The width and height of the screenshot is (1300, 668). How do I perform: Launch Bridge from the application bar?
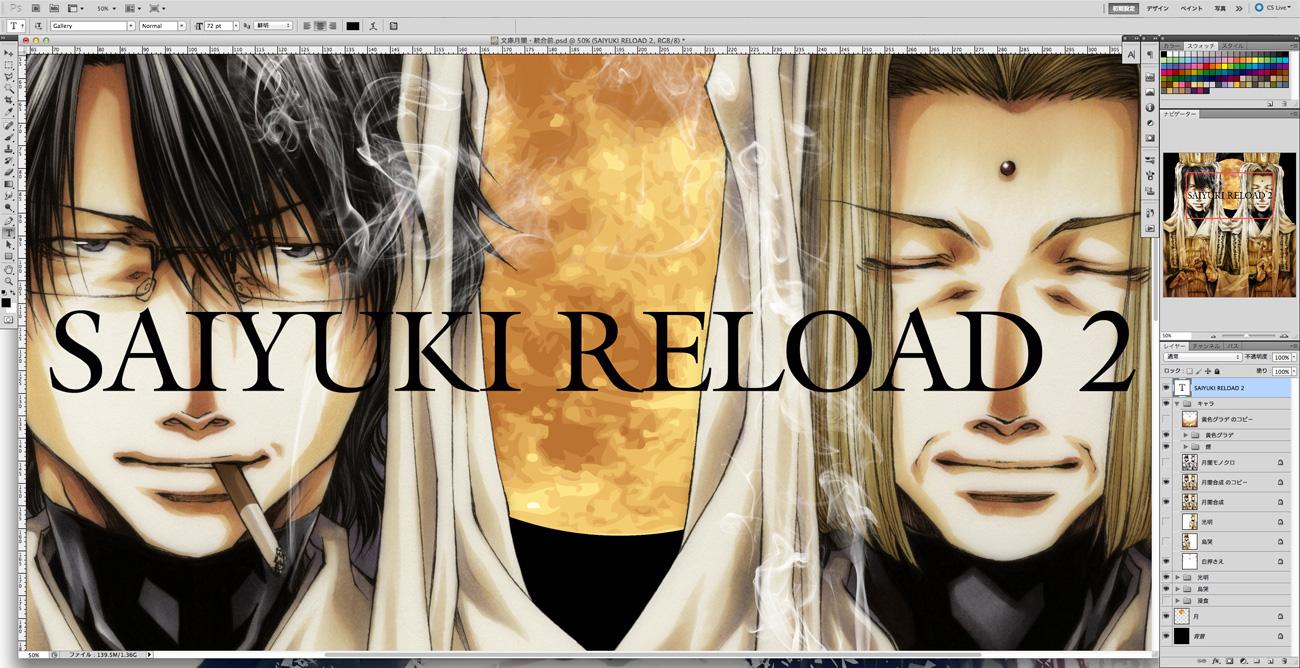tap(36, 7)
